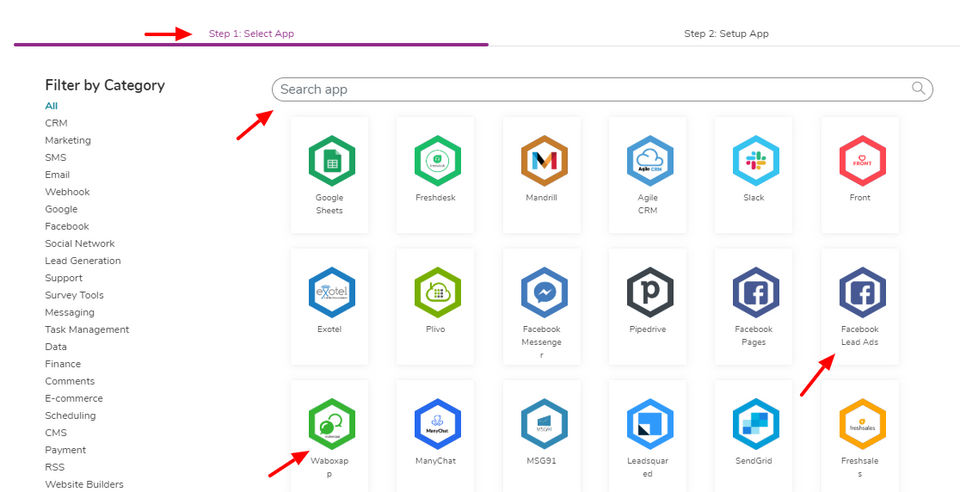960x492 pixels.
Task: Focus the Search app input field
Action: 602,89
